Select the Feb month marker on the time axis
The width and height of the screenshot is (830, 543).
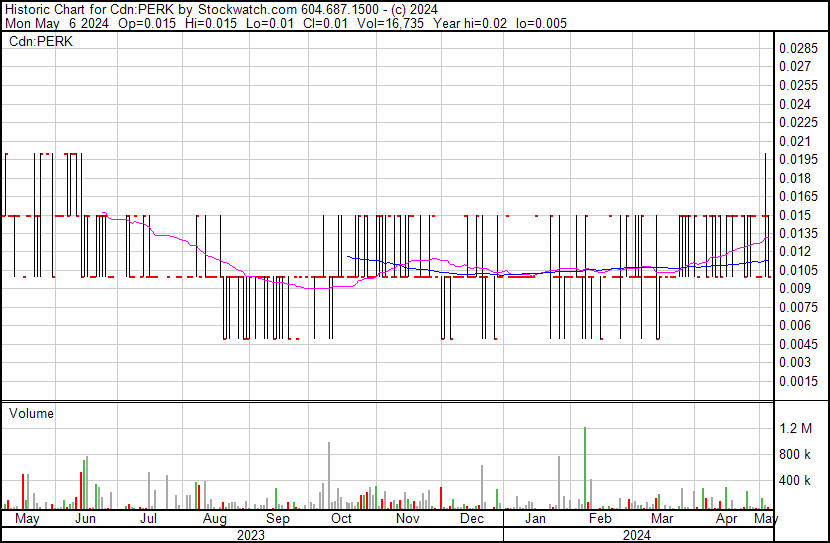tap(599, 520)
